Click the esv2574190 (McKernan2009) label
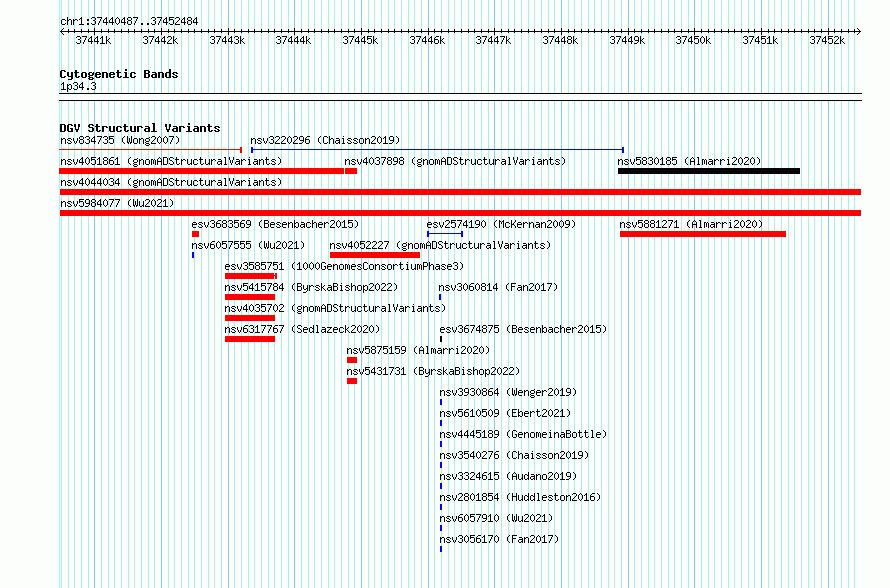Screen dimensions: 890x588 pyautogui.click(x=501, y=224)
